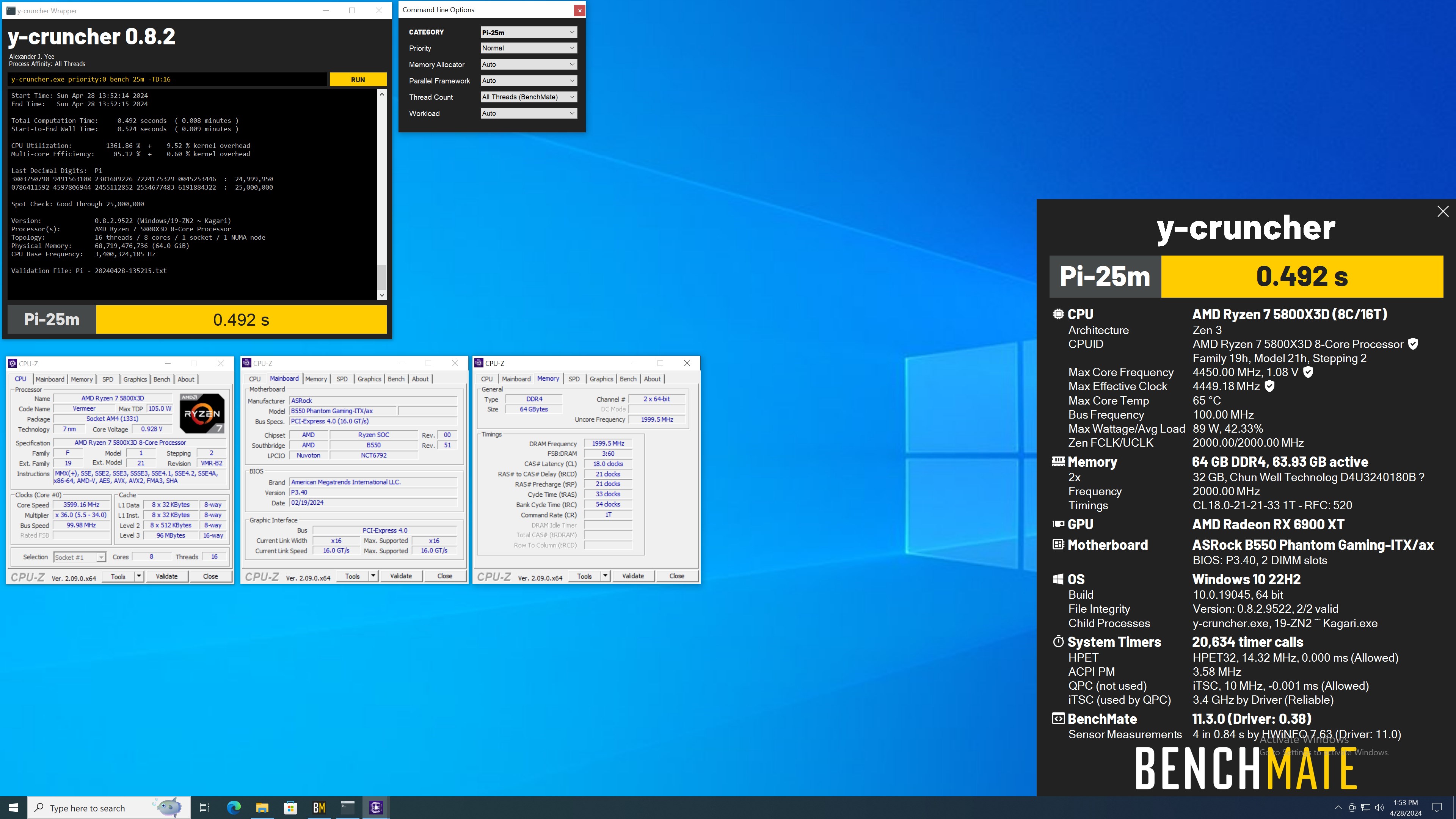Viewport: 1456px width, 819px height.
Task: Click Validate in CPU-Z CPU window
Action: tap(167, 576)
